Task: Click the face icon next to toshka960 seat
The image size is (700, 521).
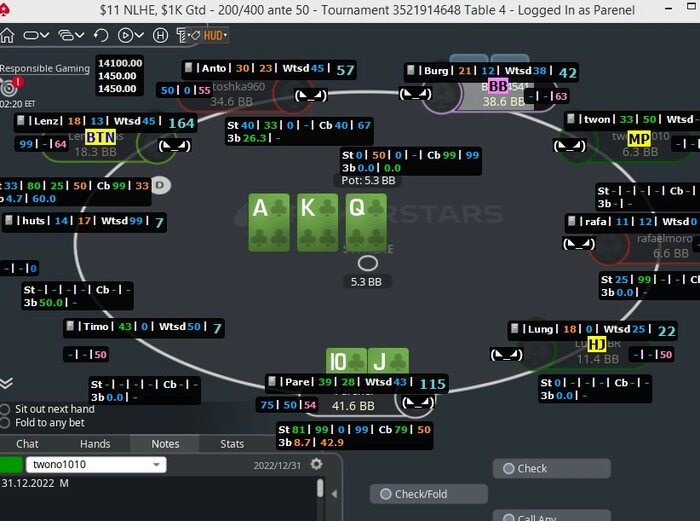Action: pos(311,95)
